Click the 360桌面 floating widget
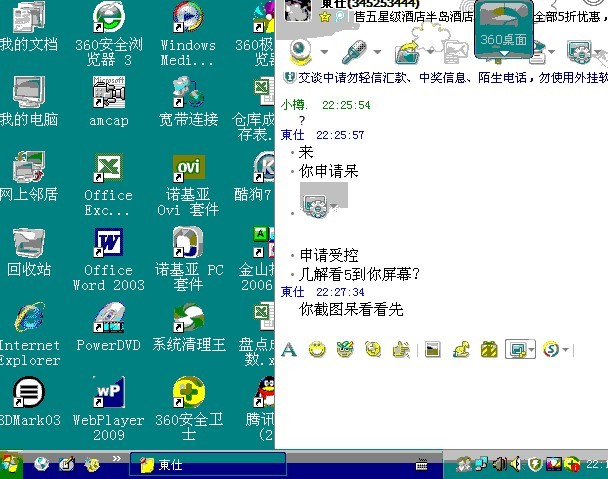608x479 pixels. [503, 29]
